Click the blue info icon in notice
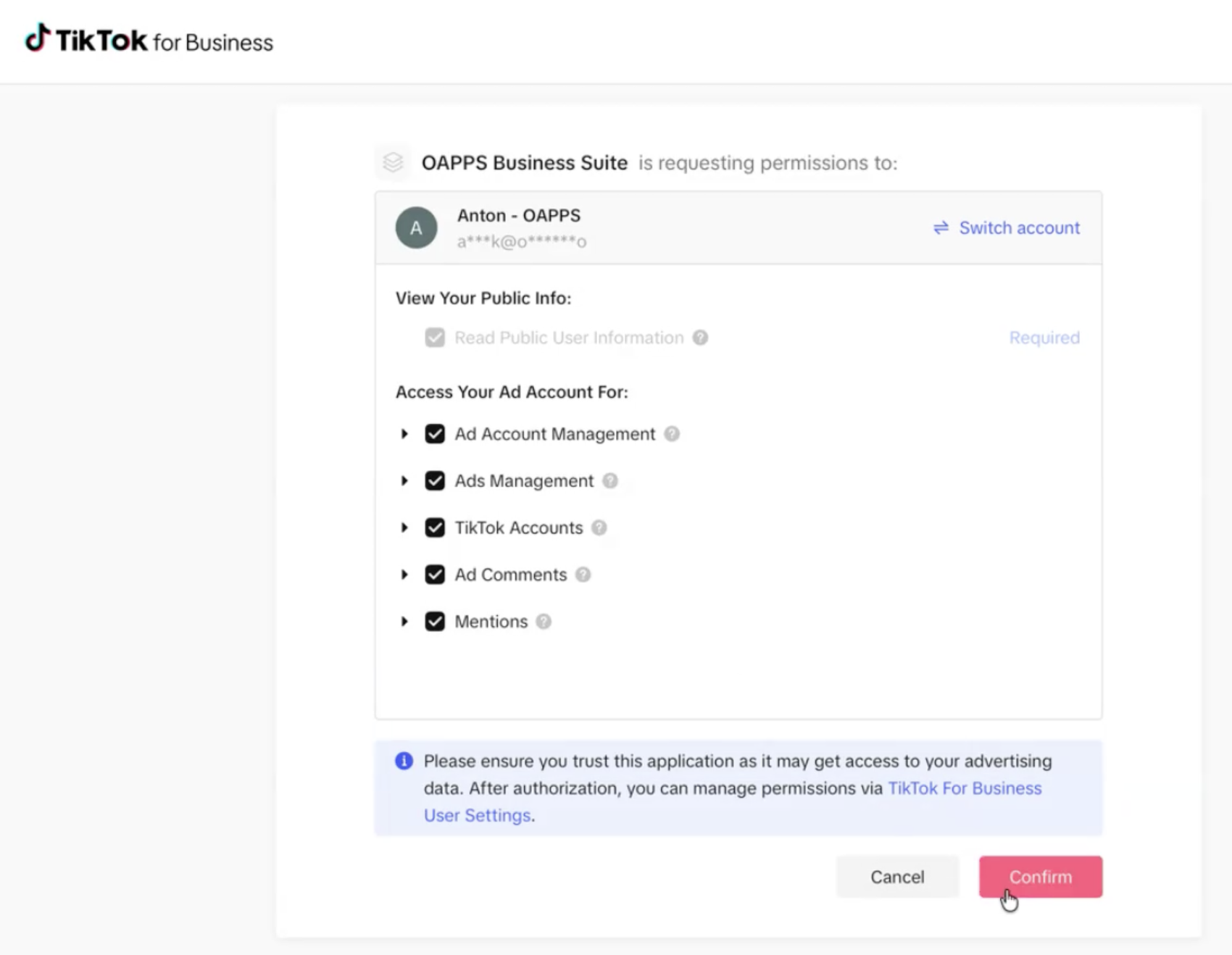Screen dimensions: 1232x955 click(404, 761)
